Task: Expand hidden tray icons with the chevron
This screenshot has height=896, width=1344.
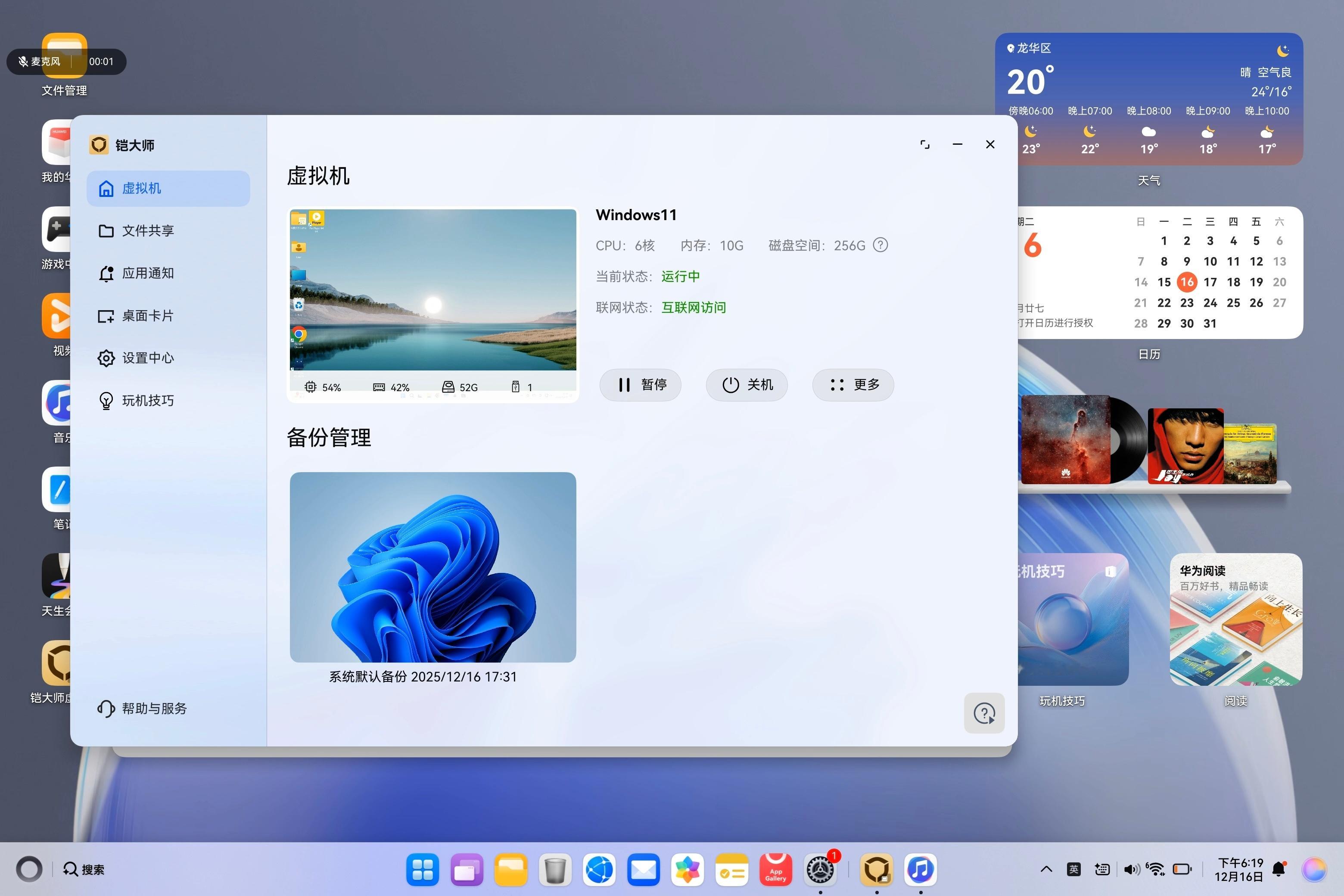Action: click(1046, 869)
